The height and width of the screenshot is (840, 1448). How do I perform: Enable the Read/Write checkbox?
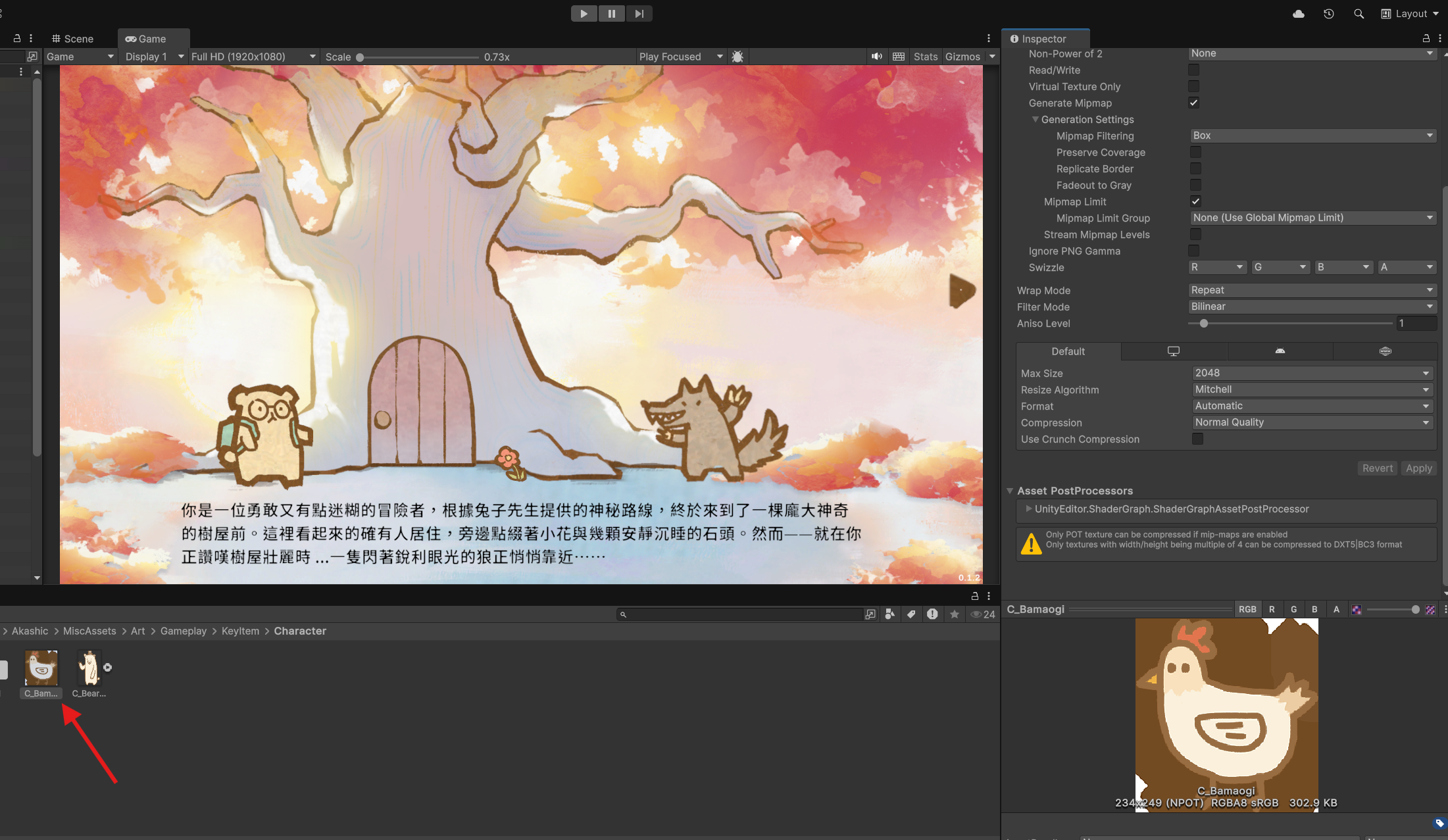(1193, 70)
